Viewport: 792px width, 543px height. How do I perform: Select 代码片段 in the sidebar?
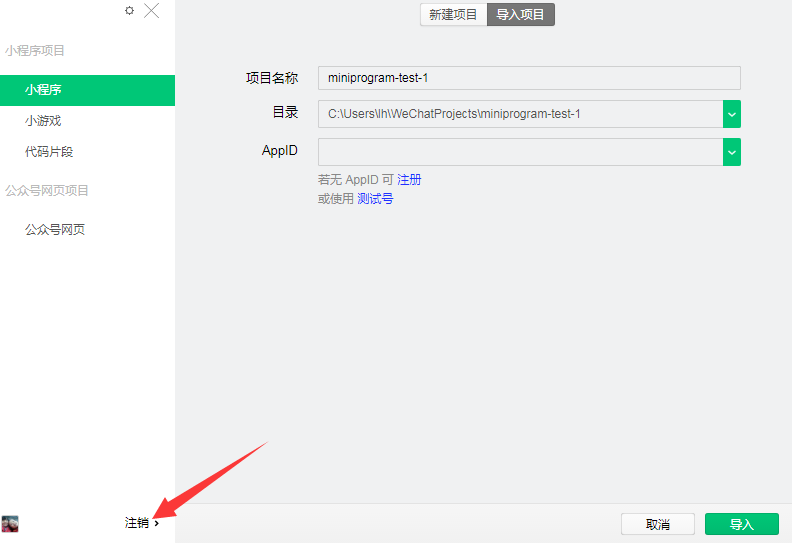click(49, 152)
